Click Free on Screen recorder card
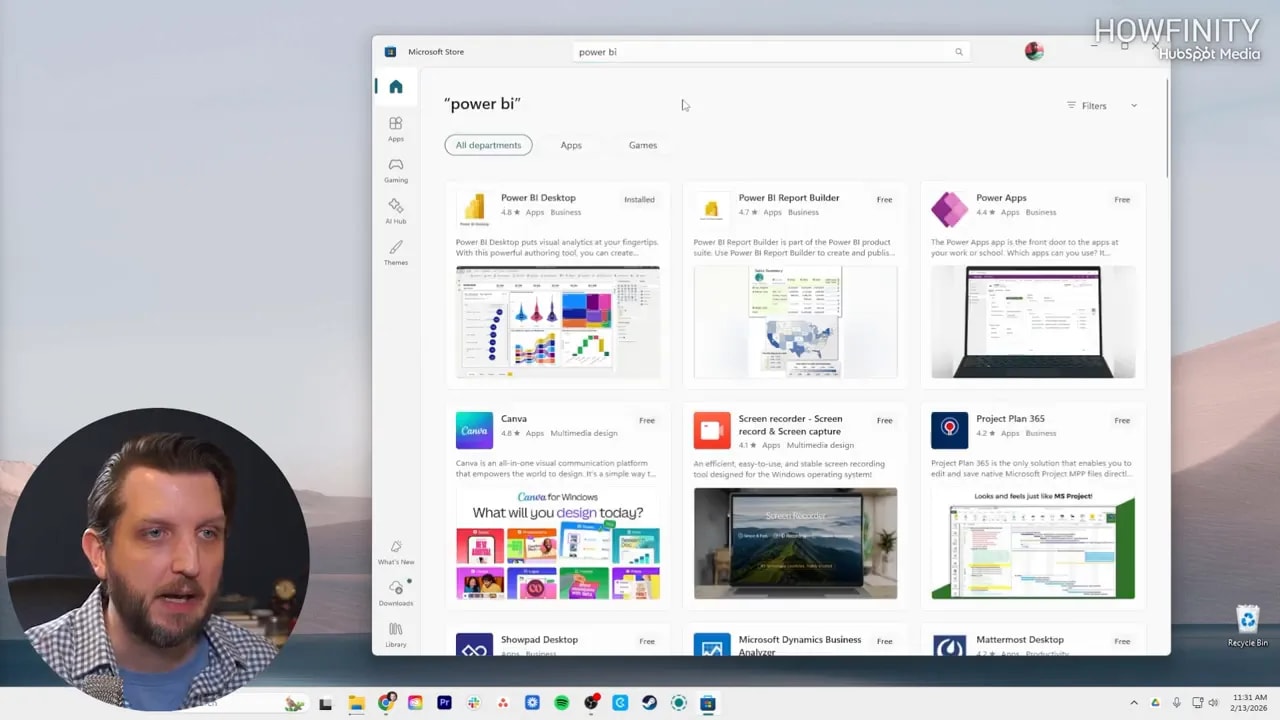 point(885,421)
